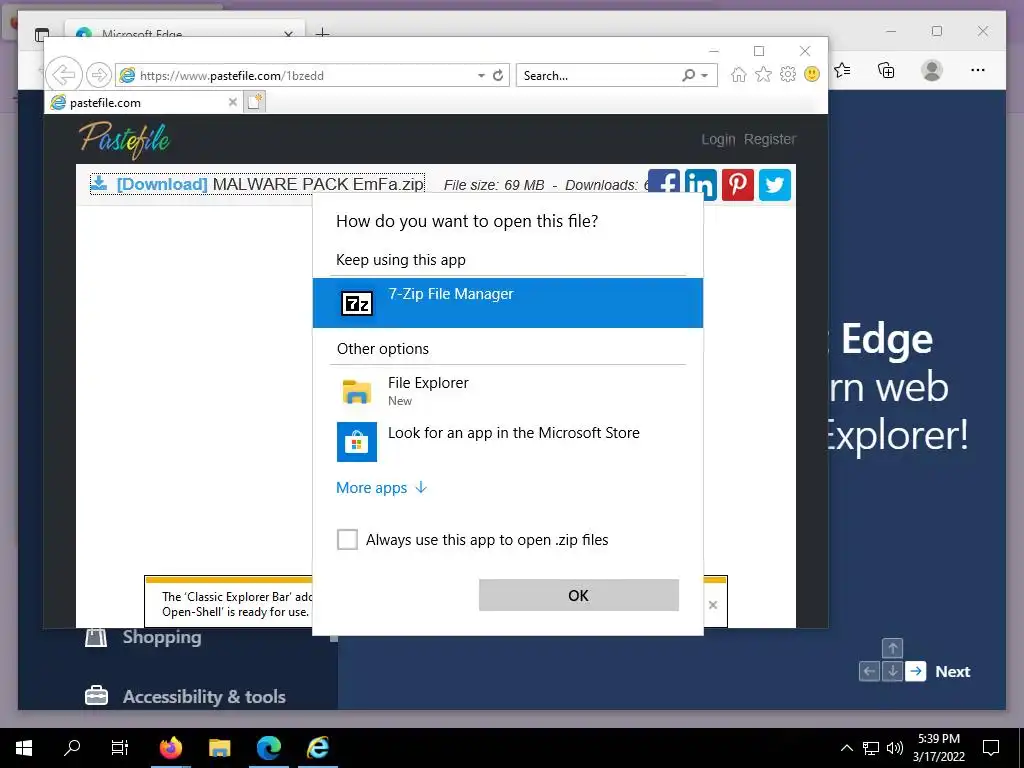Click the Next arrow button in Edge page

916,671
